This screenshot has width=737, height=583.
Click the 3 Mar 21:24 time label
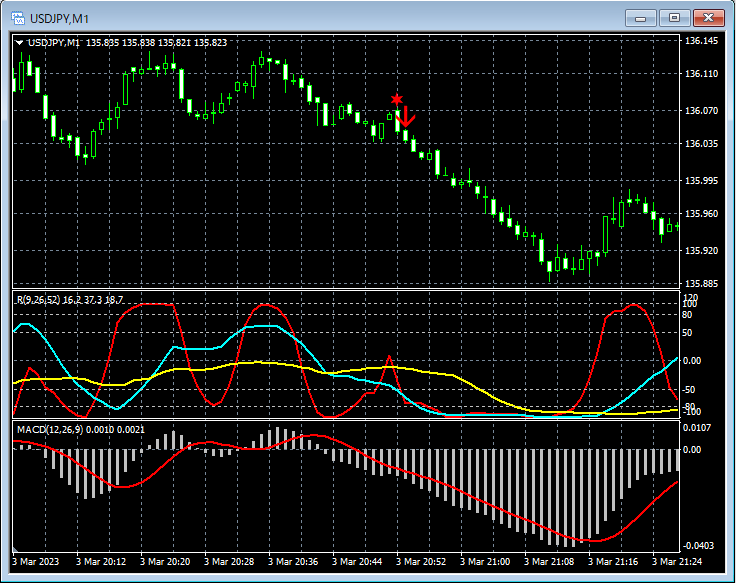679,562
